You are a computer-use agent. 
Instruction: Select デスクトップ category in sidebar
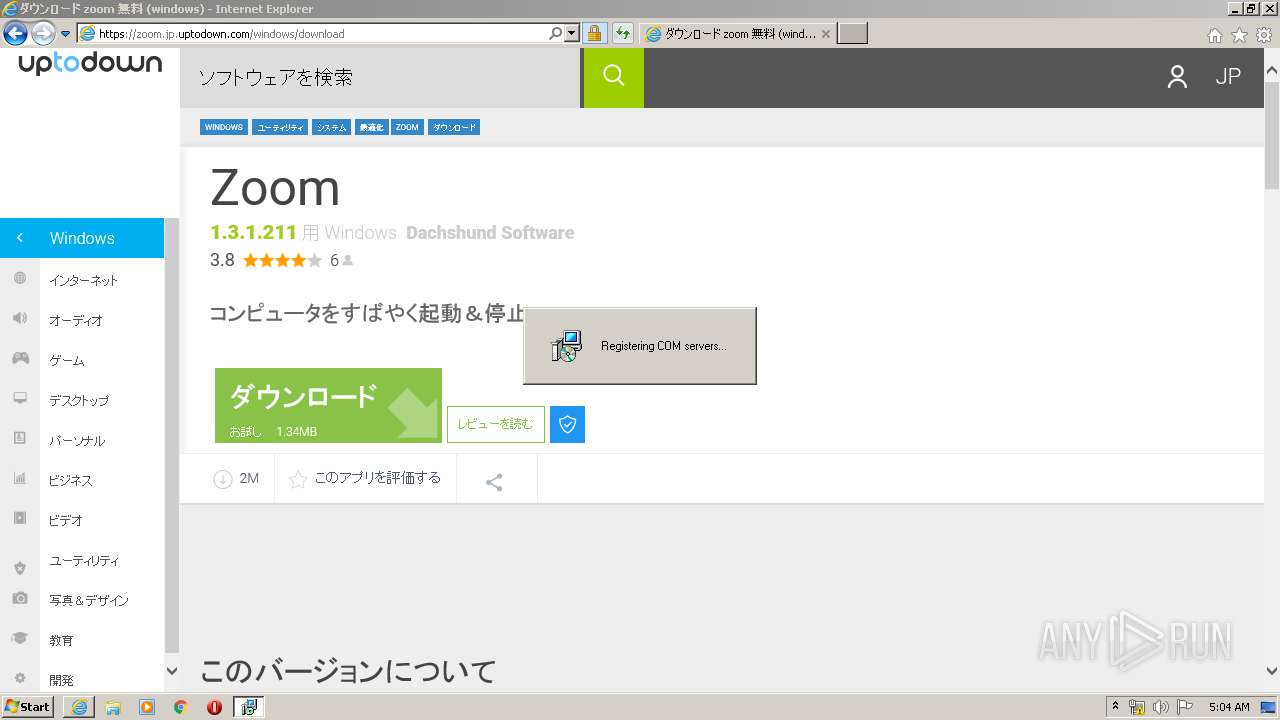79,400
